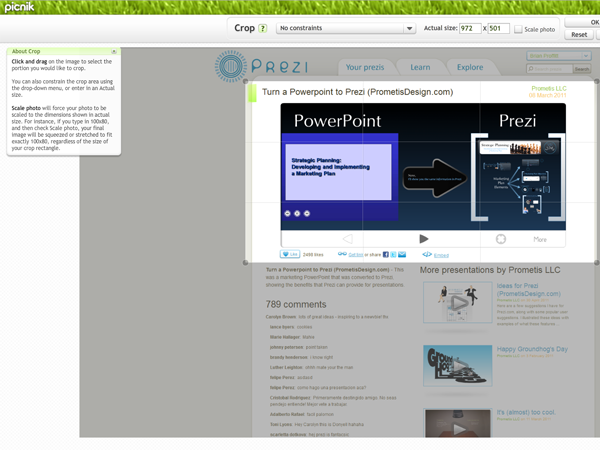The image size is (600, 450).
Task: Click the prezi player play arrow
Action: tap(423, 239)
